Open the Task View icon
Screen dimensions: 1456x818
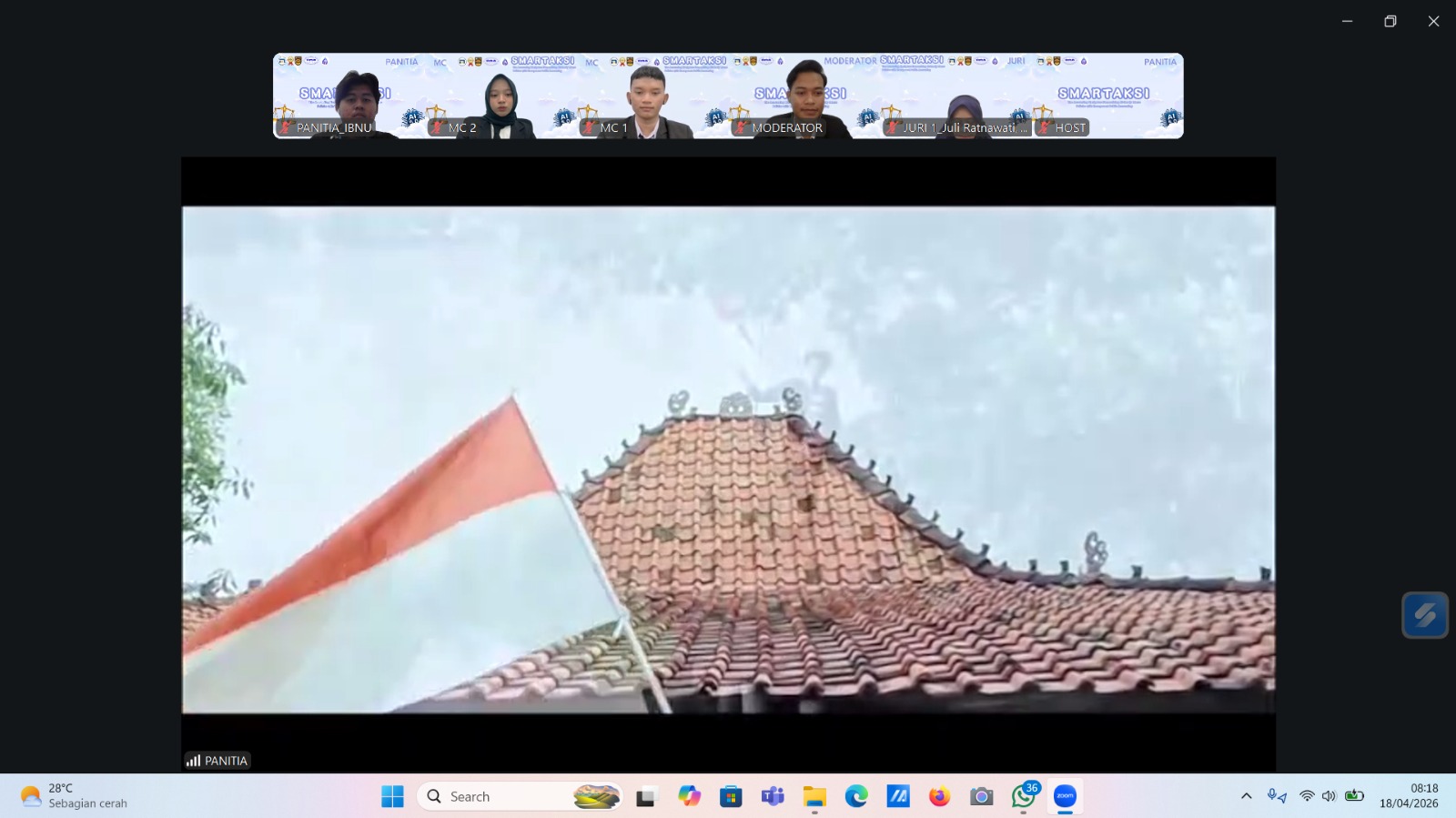click(646, 797)
